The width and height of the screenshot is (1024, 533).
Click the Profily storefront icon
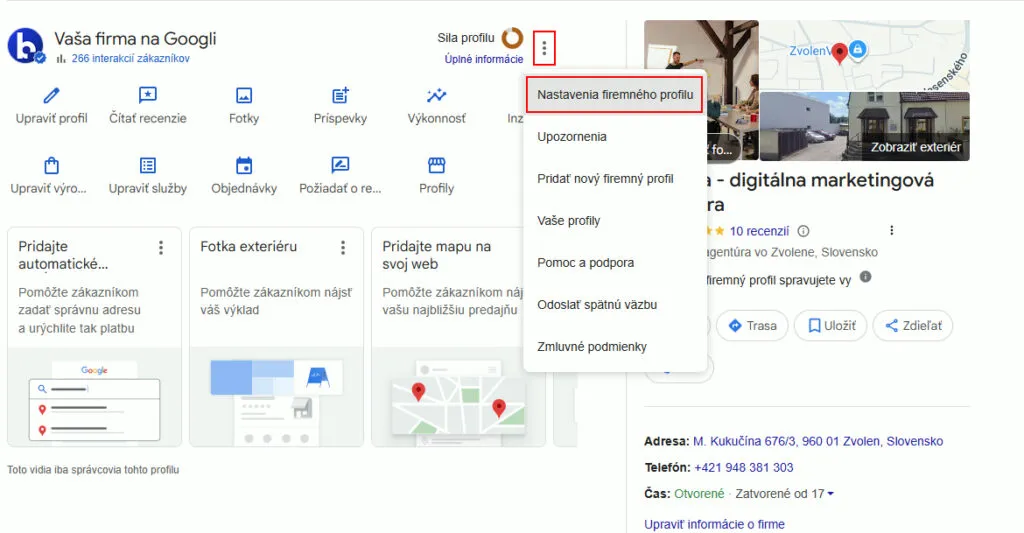(436, 166)
